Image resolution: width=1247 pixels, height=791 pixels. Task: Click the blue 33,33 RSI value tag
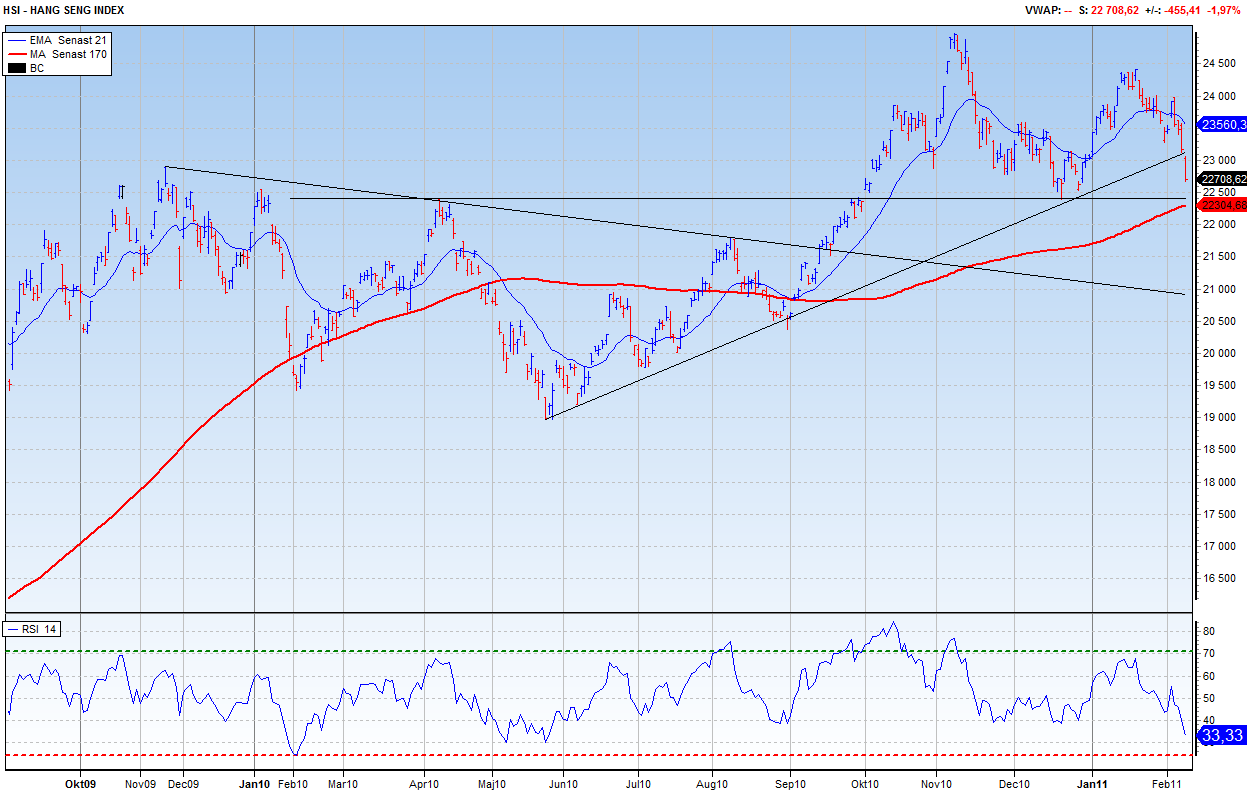(x=1221, y=735)
